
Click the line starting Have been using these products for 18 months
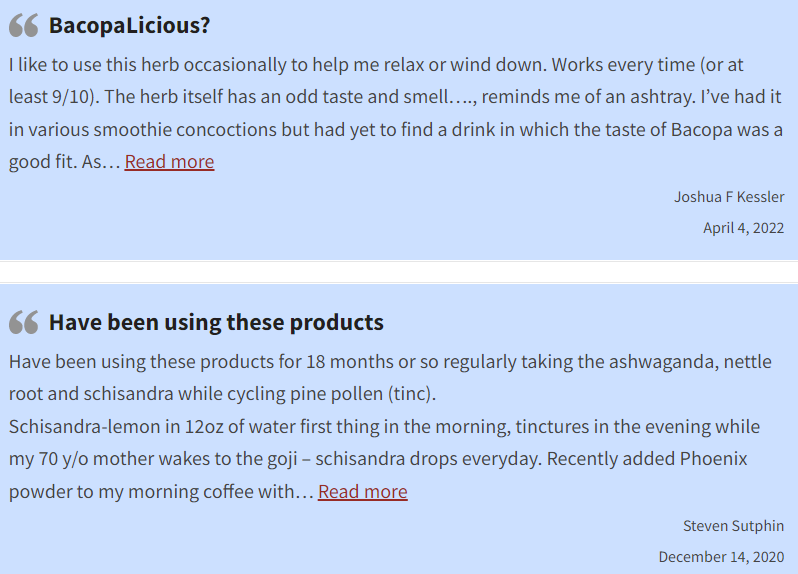[x=390, y=362]
